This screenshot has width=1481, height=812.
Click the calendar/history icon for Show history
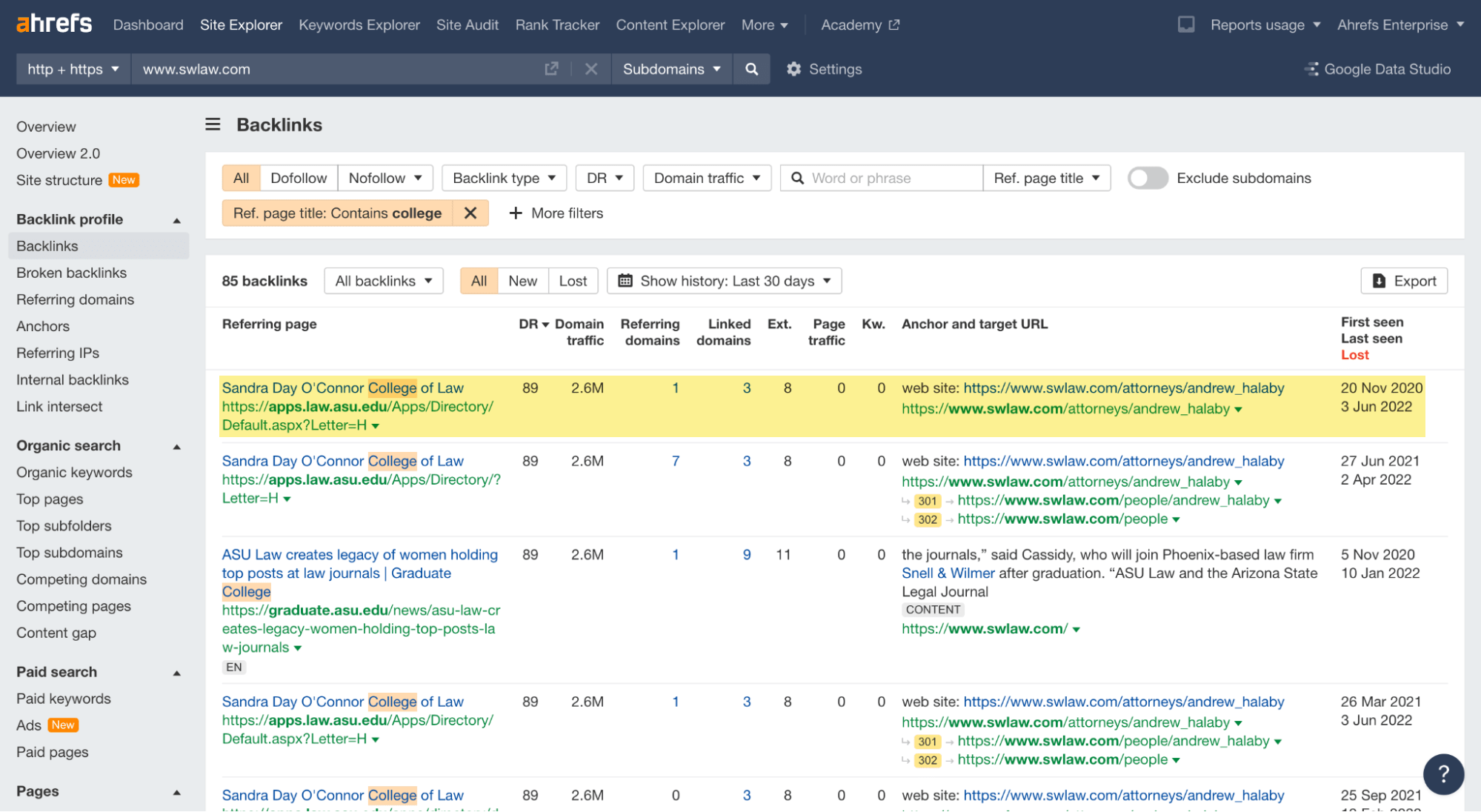[x=625, y=281]
